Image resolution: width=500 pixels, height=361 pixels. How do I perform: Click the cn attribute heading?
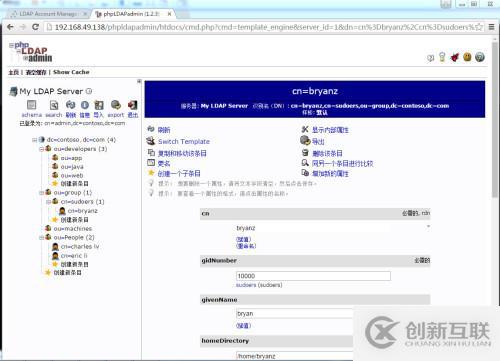tap(205, 213)
